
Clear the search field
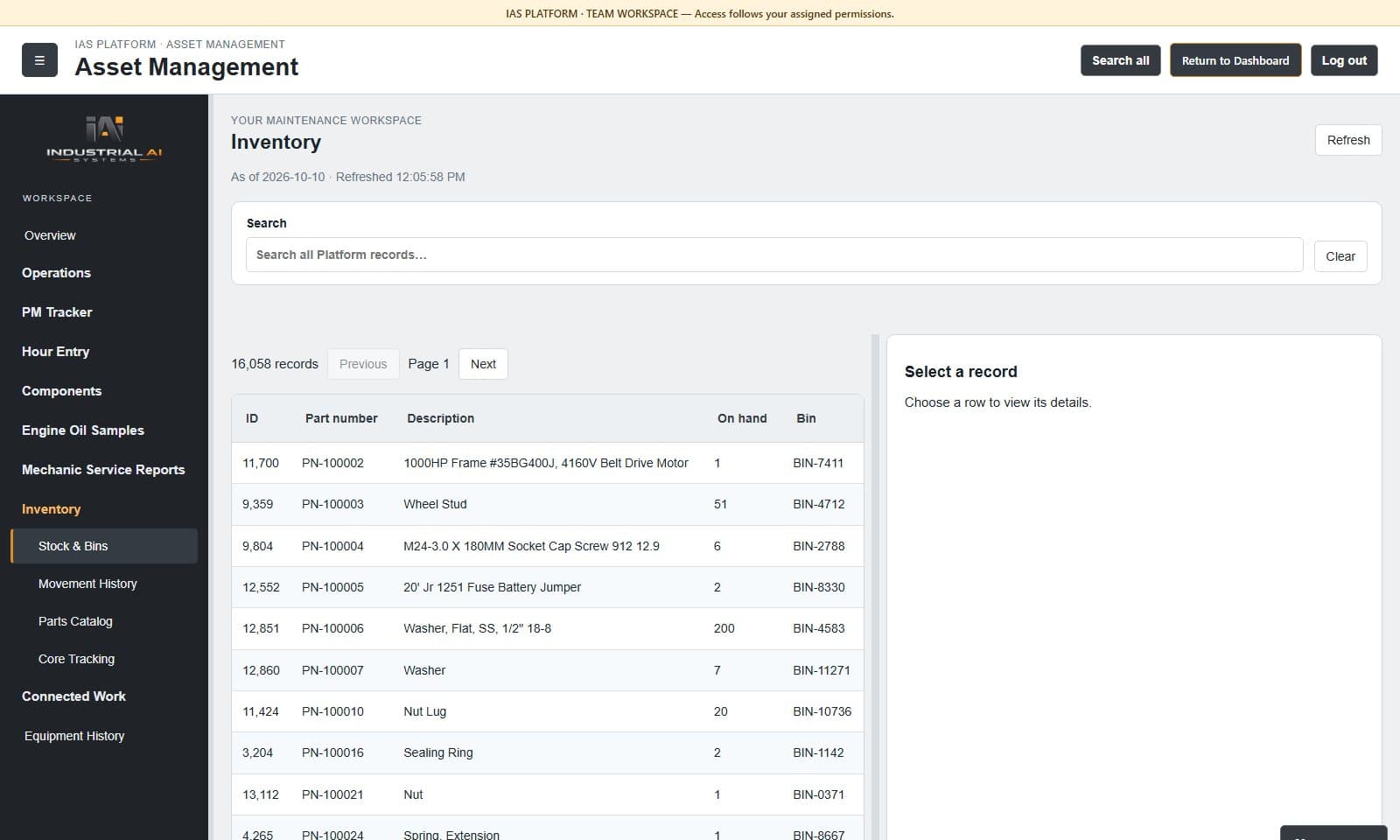(1340, 256)
